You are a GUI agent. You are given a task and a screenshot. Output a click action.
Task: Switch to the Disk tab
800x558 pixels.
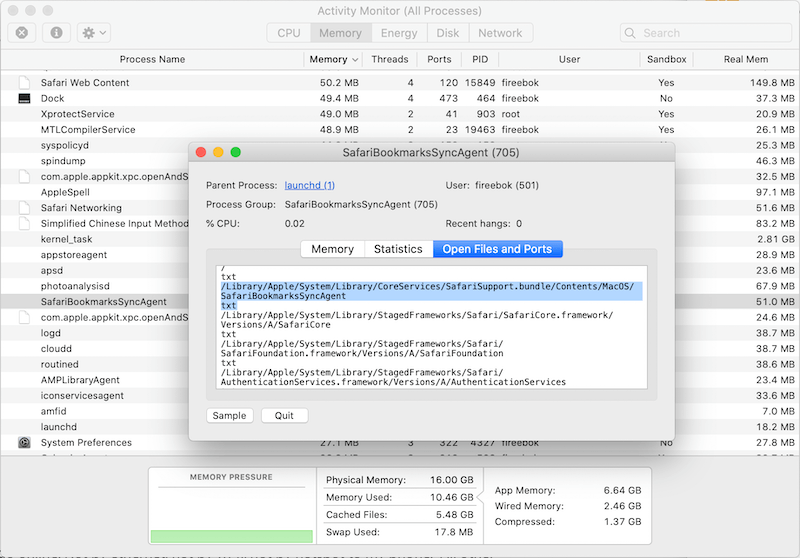tap(447, 33)
